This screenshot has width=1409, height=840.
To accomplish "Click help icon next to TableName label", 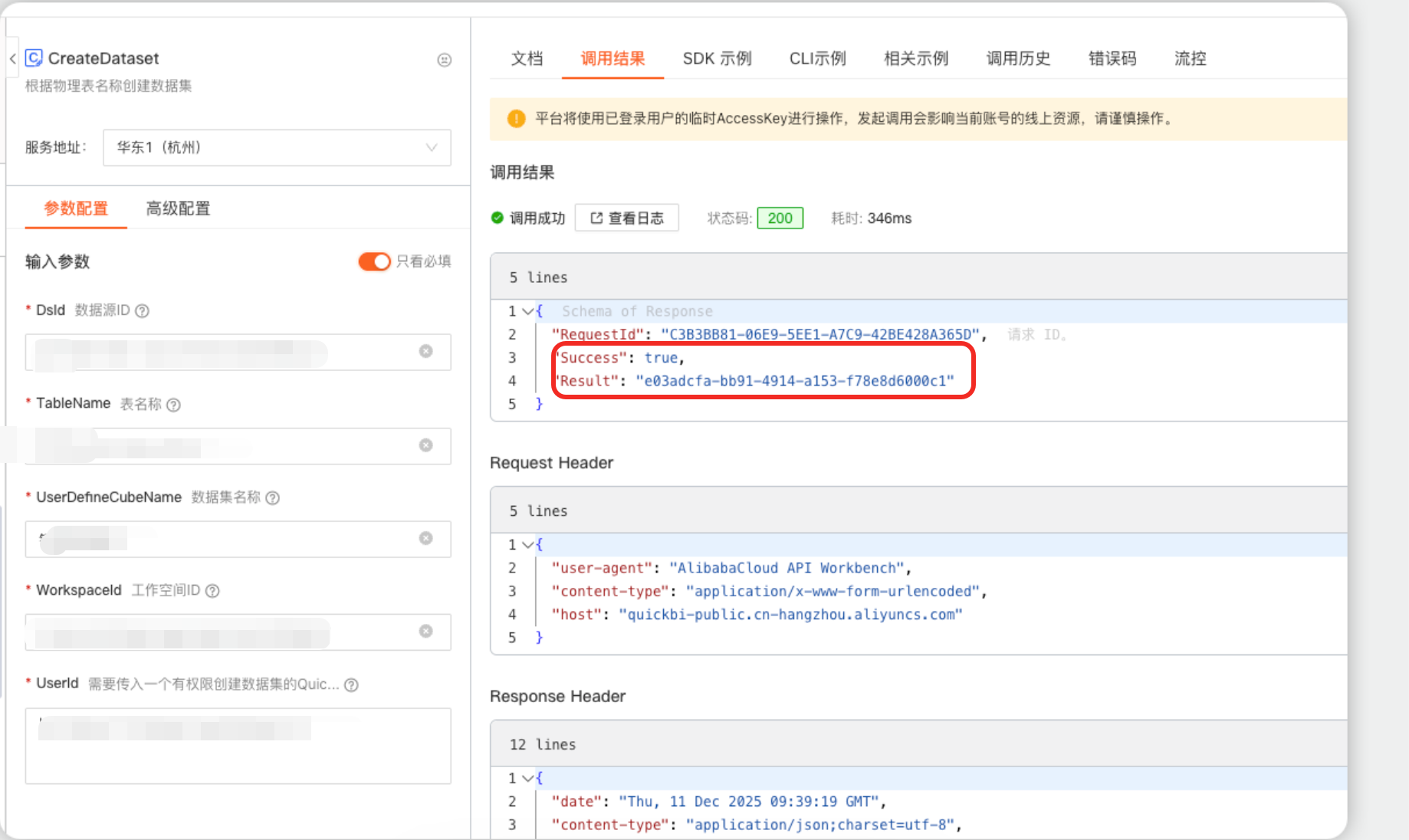I will point(174,405).
